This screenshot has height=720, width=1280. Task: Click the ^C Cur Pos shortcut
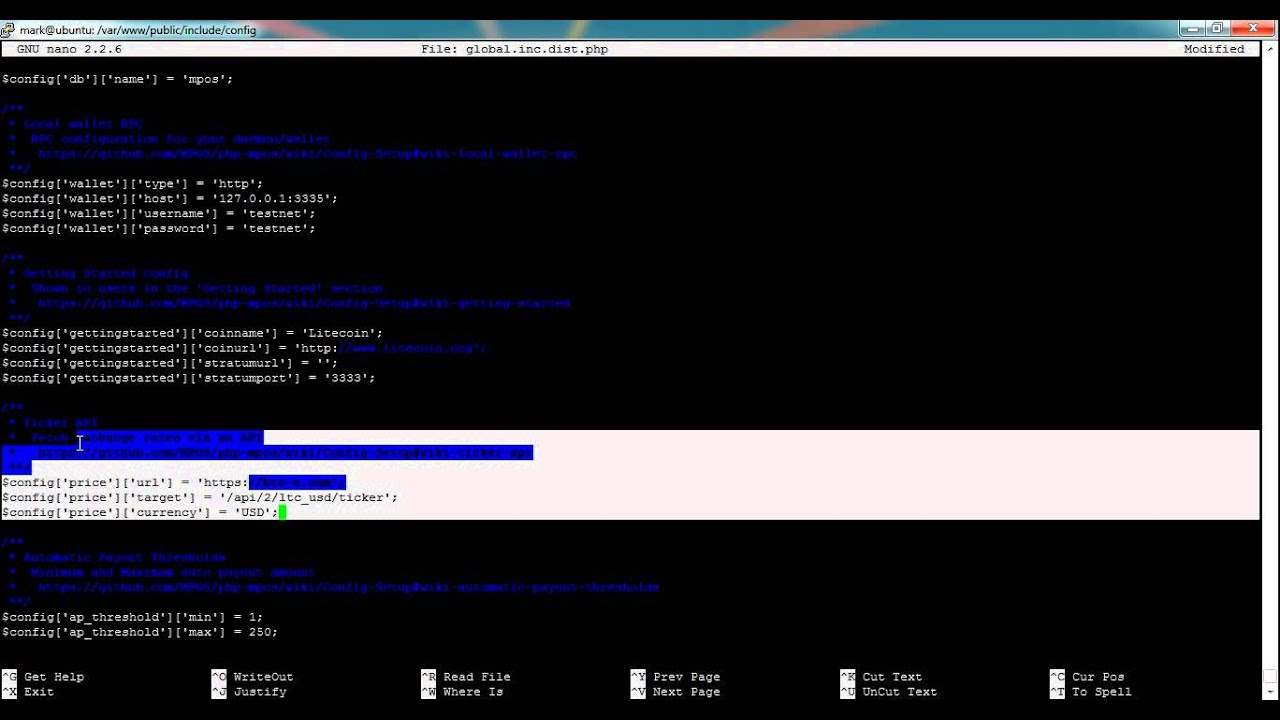tap(1088, 677)
